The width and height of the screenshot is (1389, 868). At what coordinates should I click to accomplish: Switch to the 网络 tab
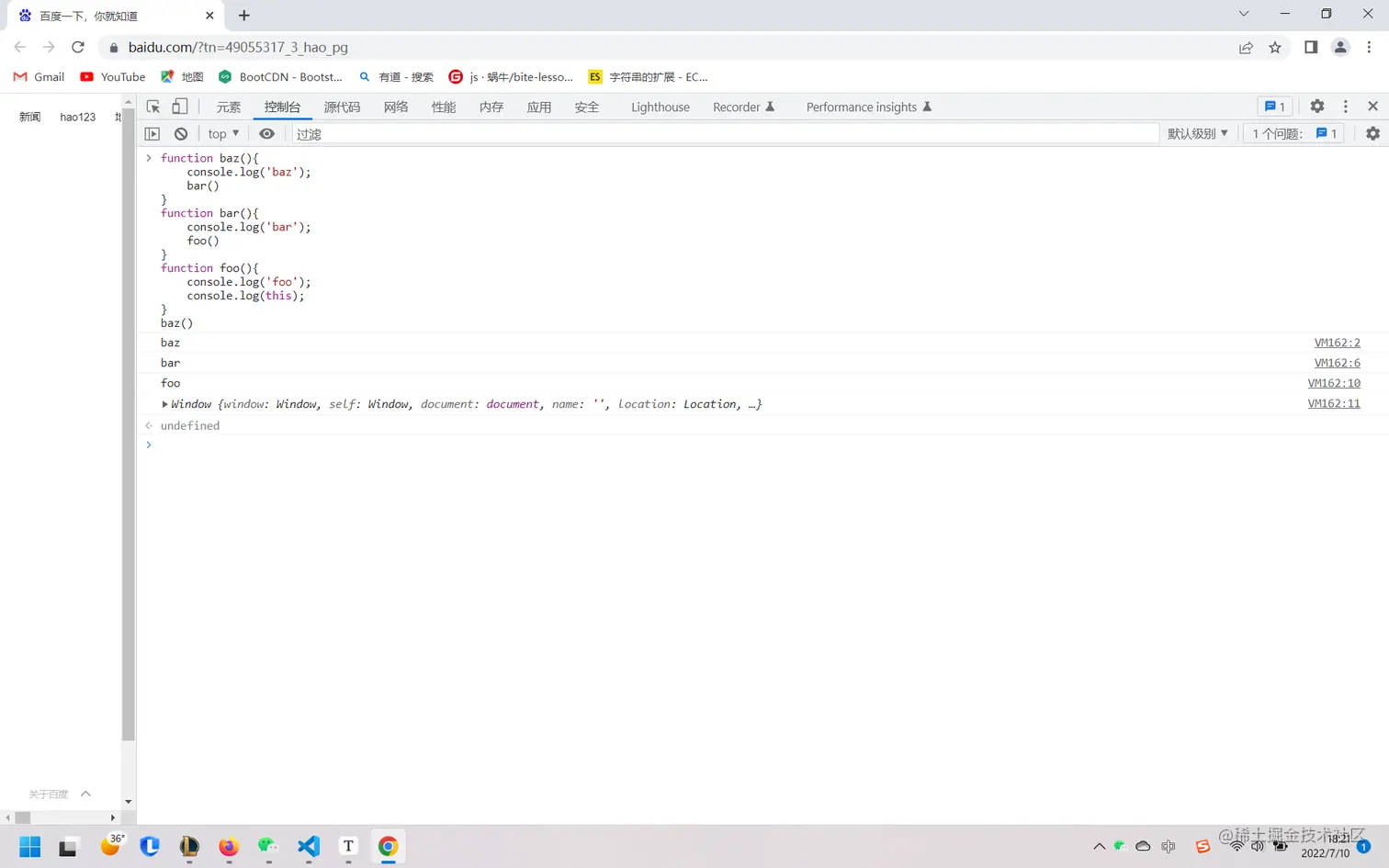[396, 107]
